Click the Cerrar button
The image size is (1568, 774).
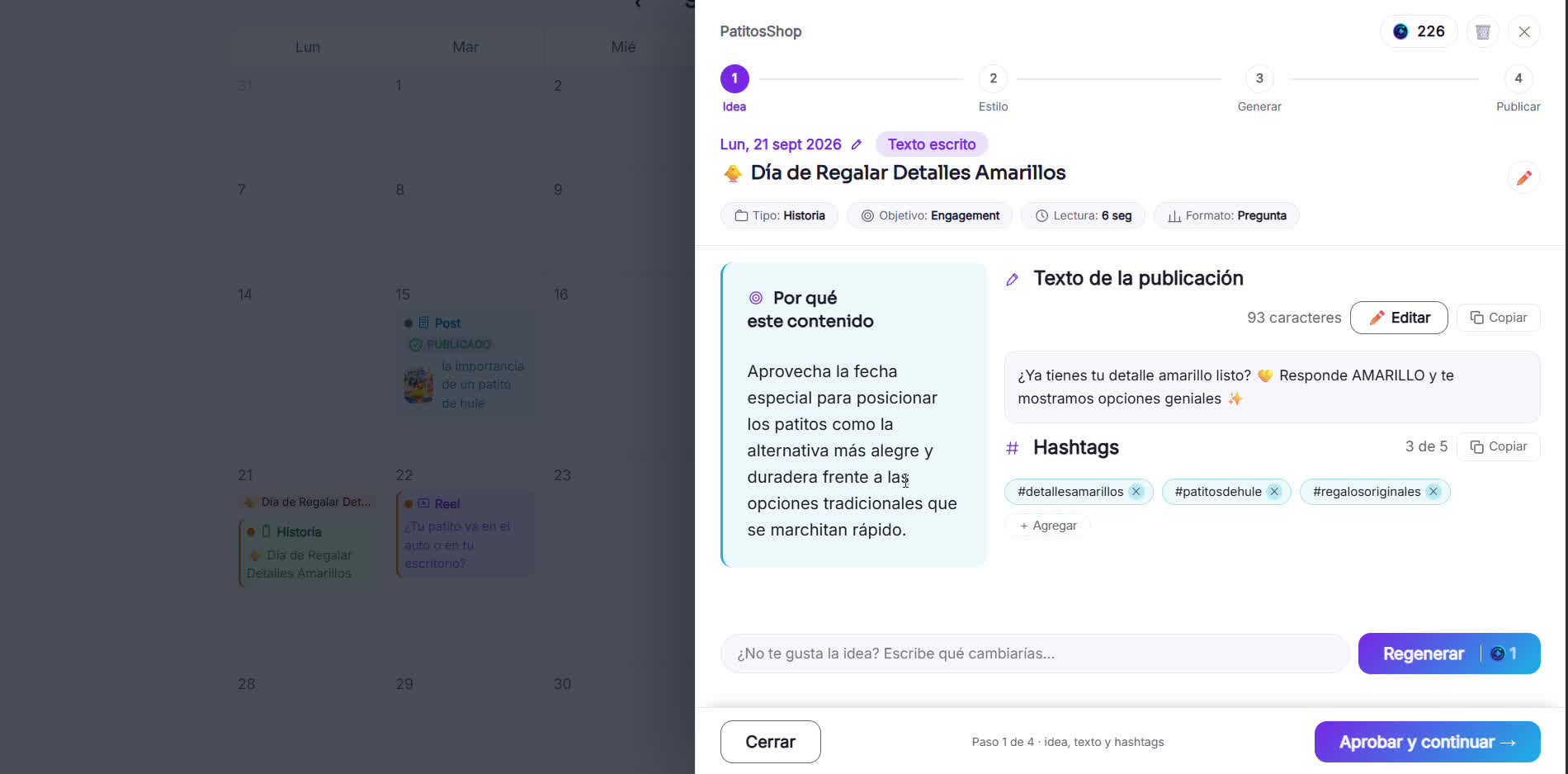771,742
